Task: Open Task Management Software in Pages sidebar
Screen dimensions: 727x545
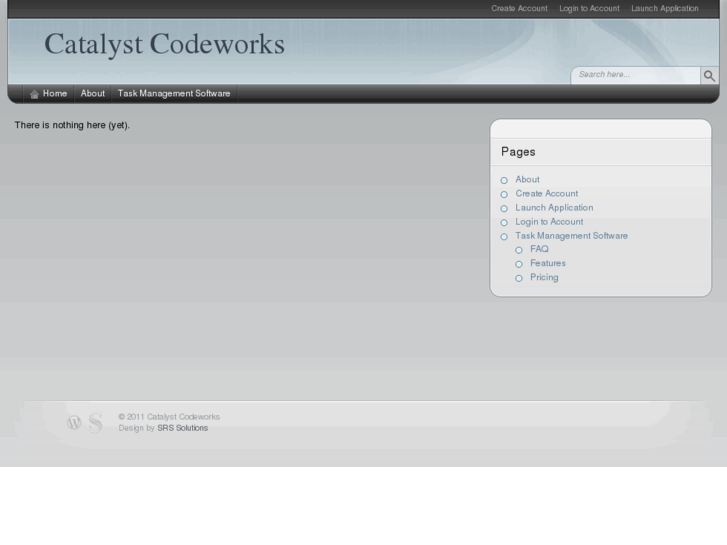Action: coord(571,236)
